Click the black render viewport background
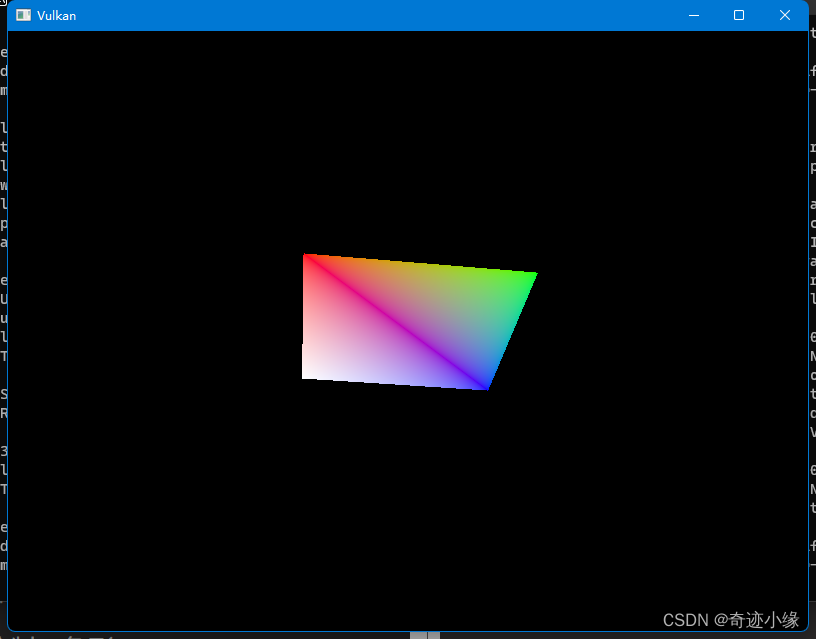The height and width of the screenshot is (639, 816). point(160,500)
